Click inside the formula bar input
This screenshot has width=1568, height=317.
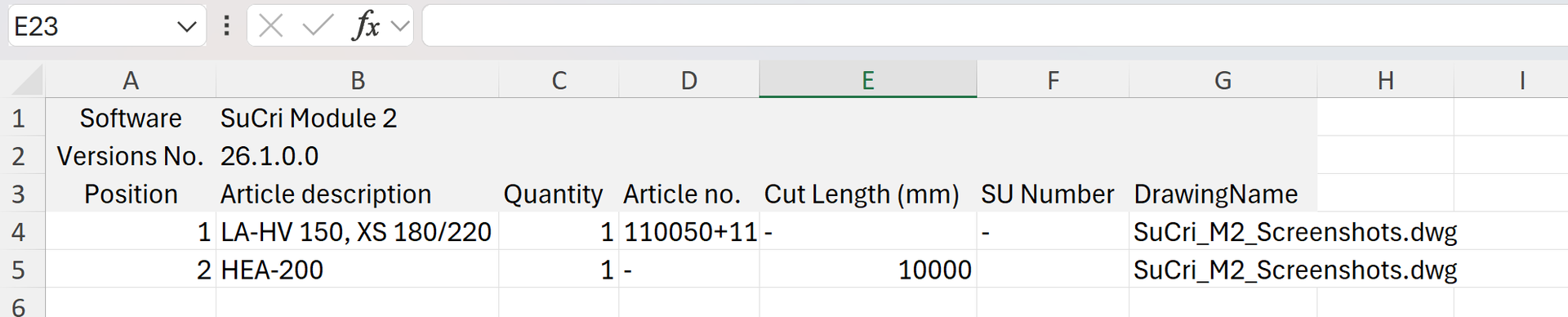(x=995, y=26)
